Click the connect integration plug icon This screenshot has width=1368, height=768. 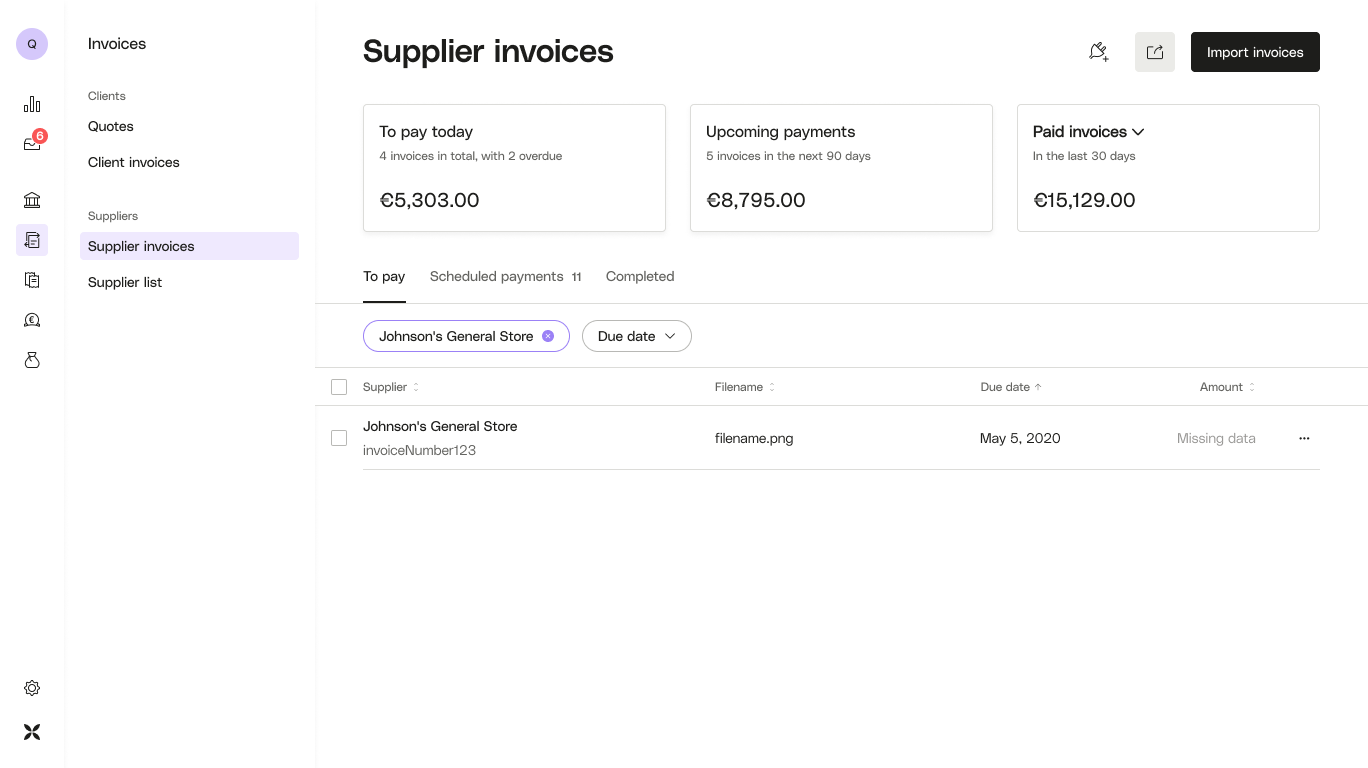[x=1099, y=52]
